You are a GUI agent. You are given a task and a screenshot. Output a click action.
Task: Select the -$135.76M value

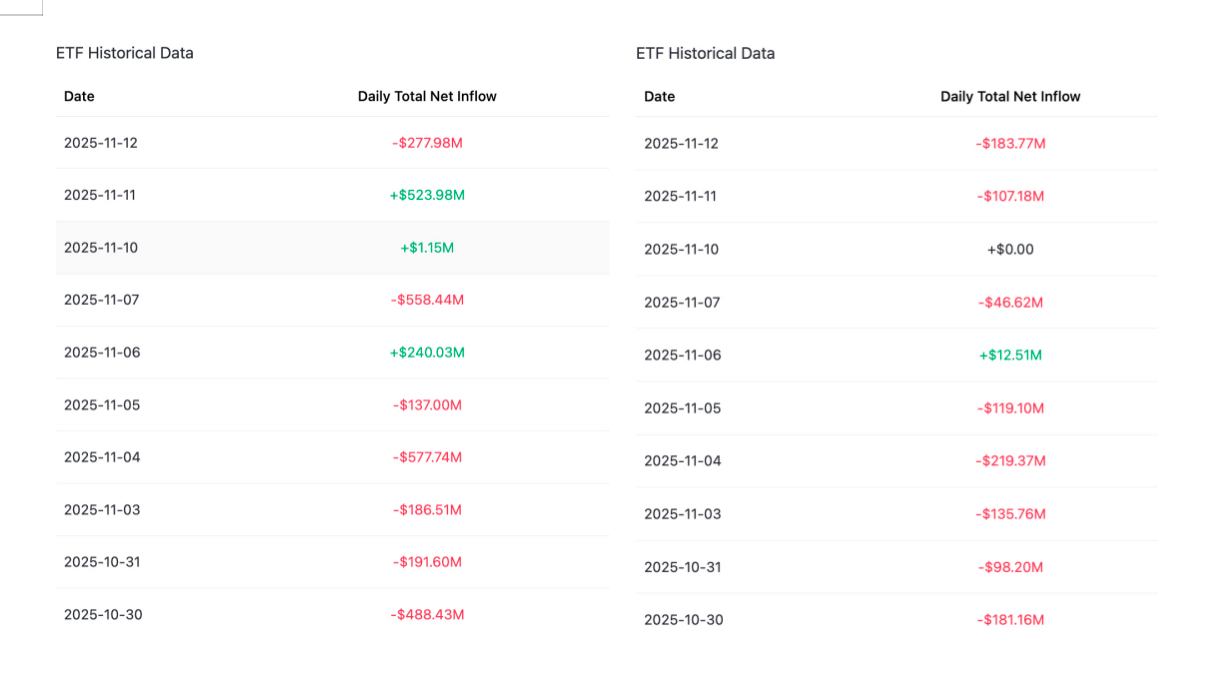[1010, 514]
